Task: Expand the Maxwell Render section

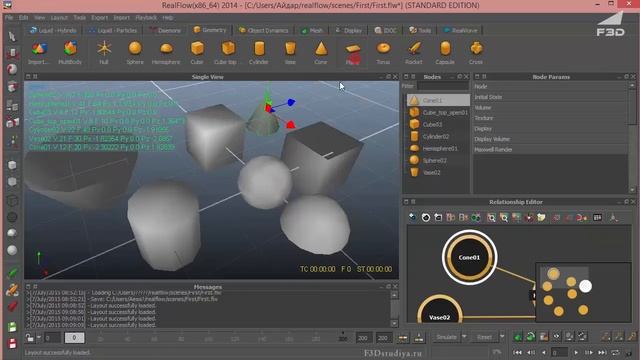Action: pyautogui.click(x=550, y=149)
